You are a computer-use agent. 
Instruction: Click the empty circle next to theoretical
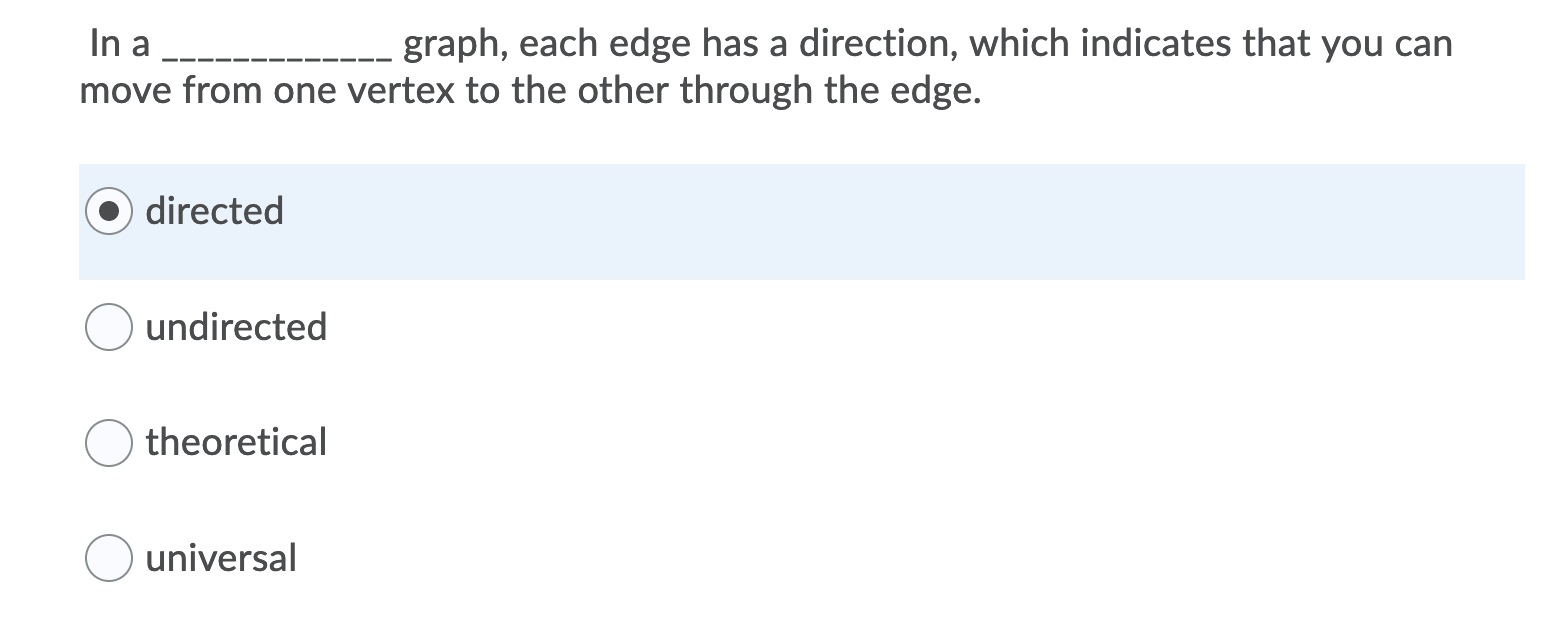(108, 442)
